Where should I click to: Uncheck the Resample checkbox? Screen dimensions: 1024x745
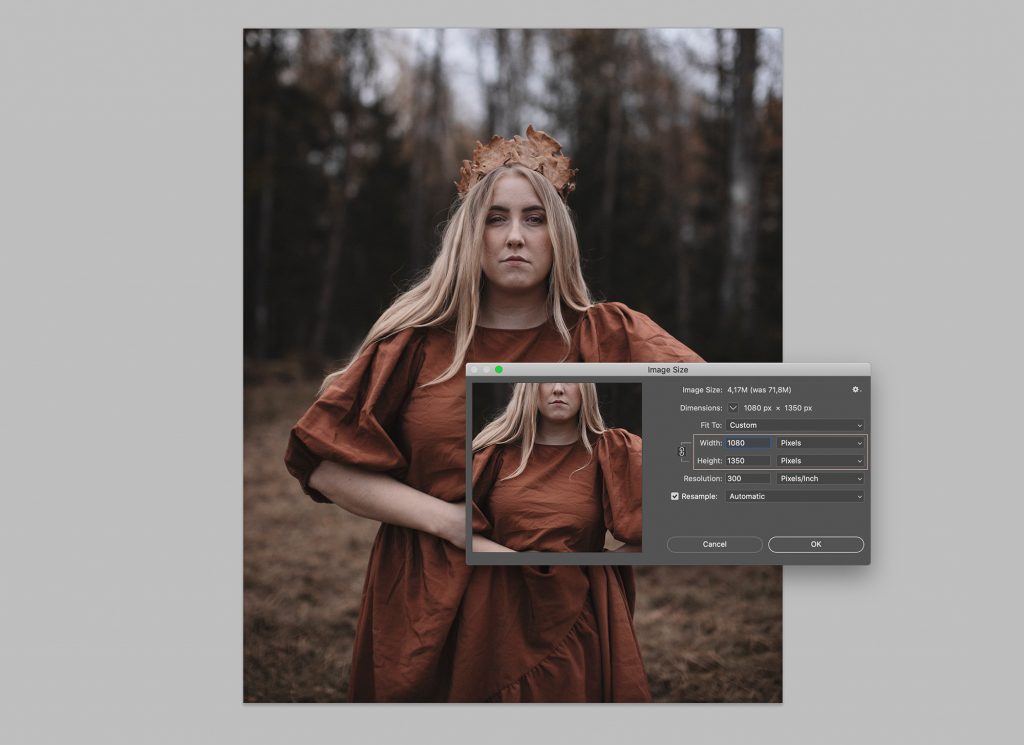coord(675,496)
